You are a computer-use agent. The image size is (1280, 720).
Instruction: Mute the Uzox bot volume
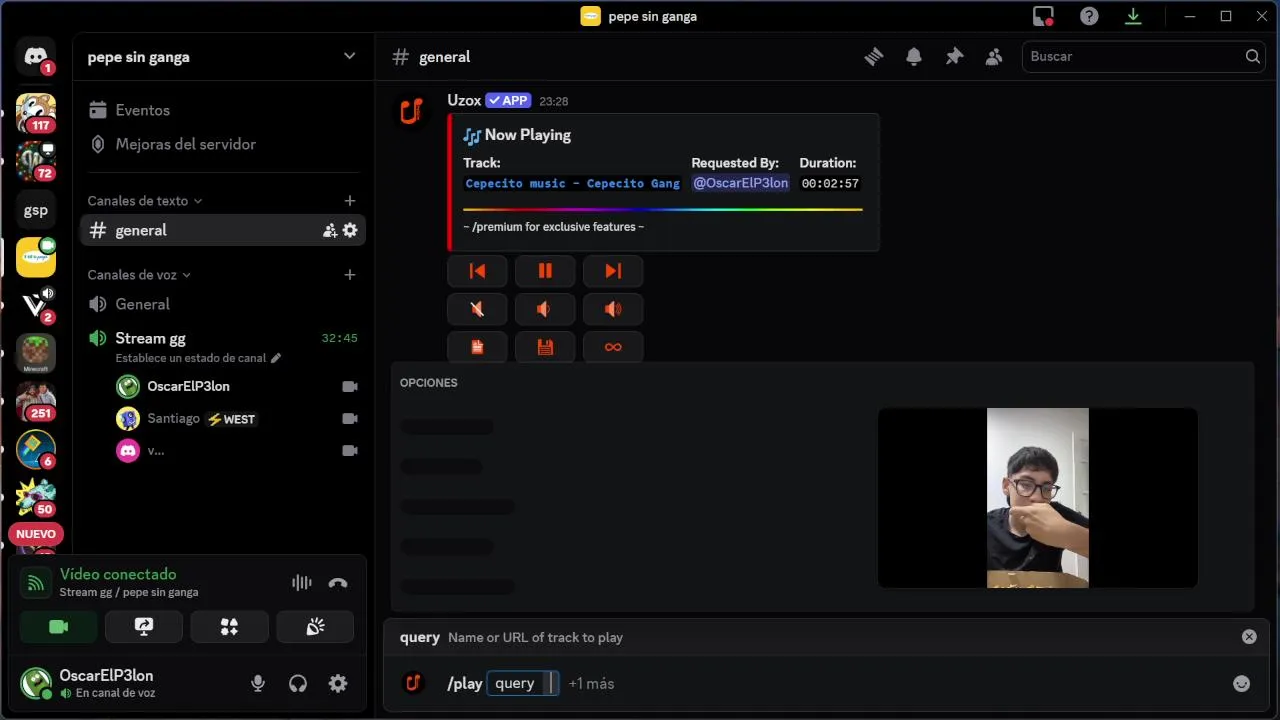[477, 309]
